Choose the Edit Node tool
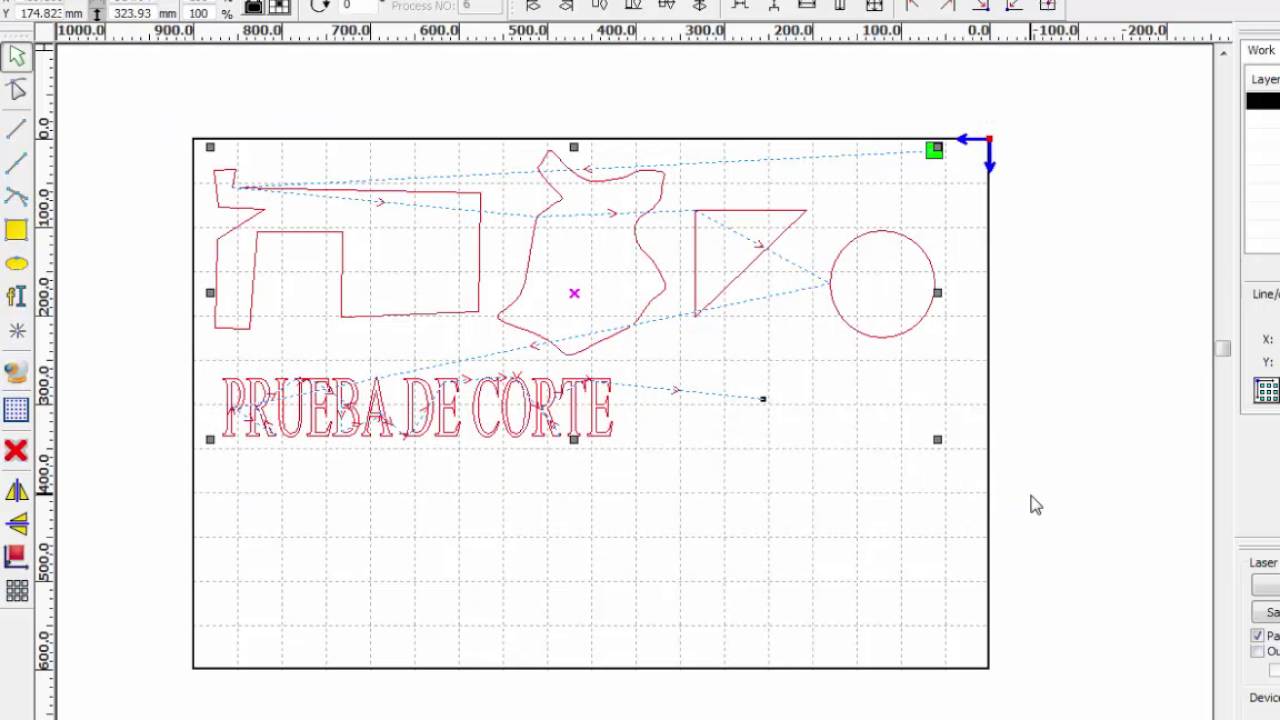 [16, 91]
